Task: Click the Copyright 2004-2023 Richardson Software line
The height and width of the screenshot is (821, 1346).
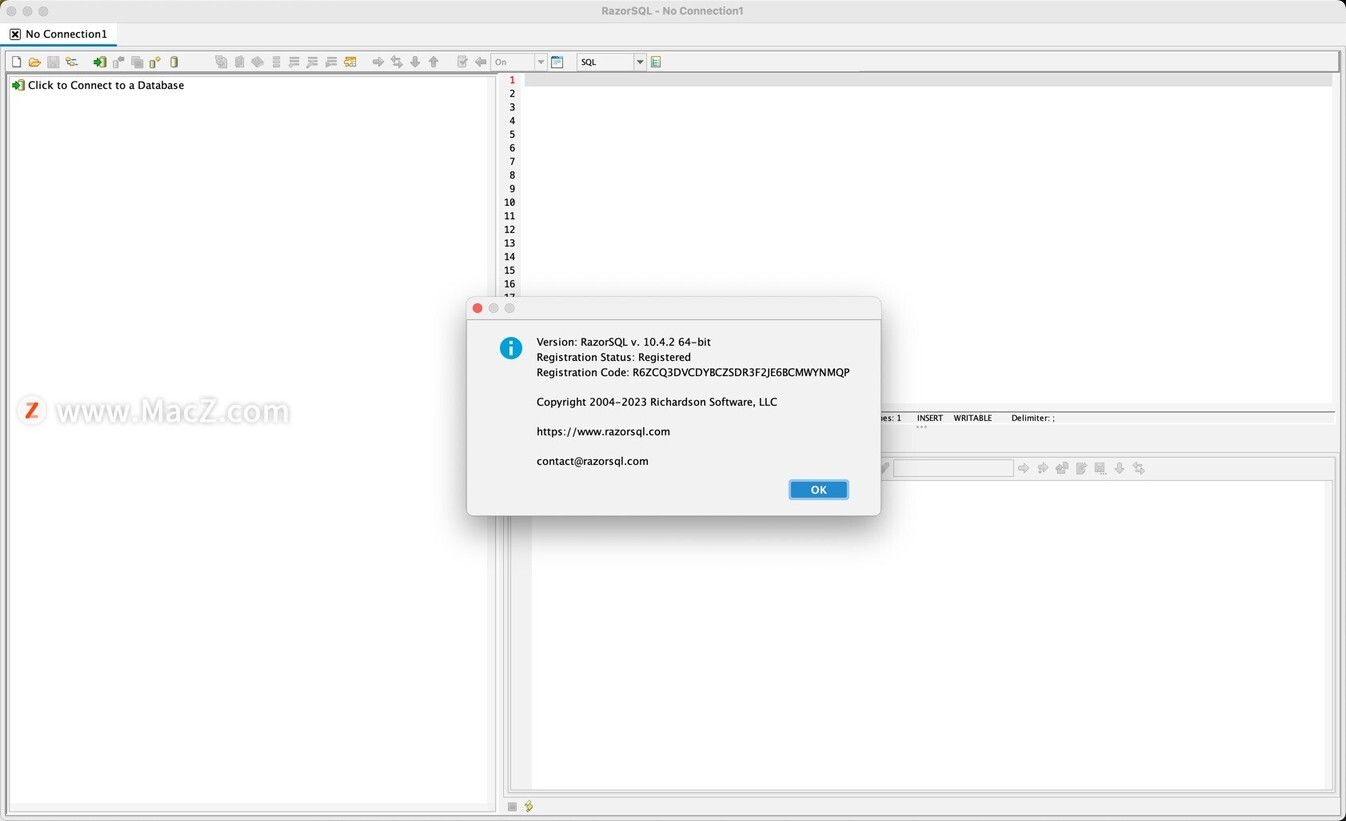Action: click(656, 402)
